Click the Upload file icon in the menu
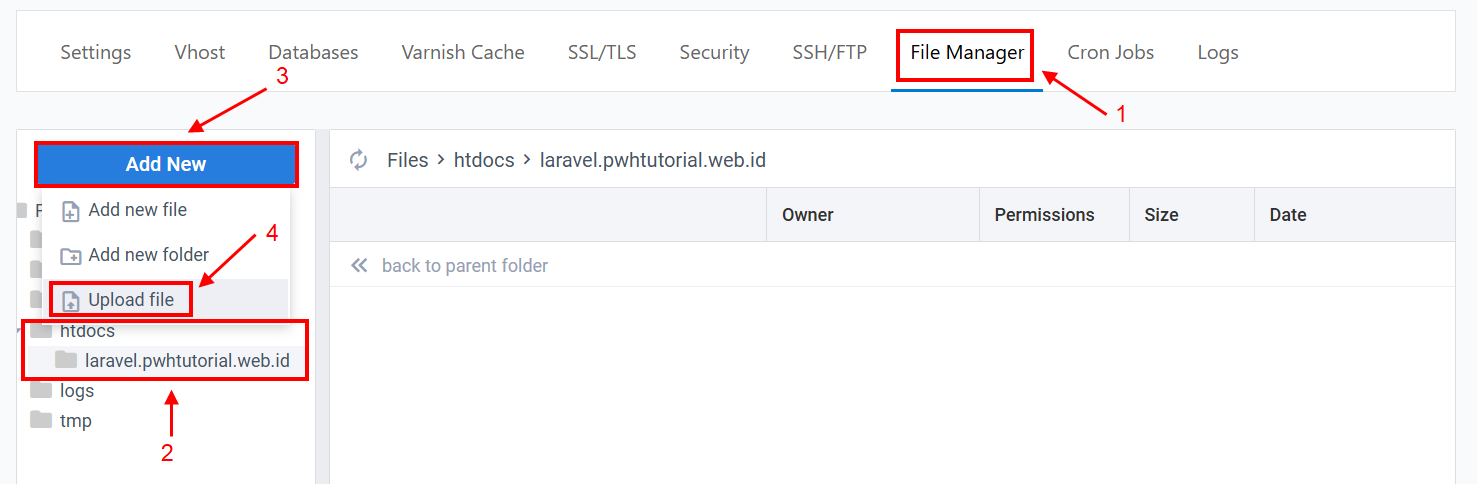 tap(71, 301)
